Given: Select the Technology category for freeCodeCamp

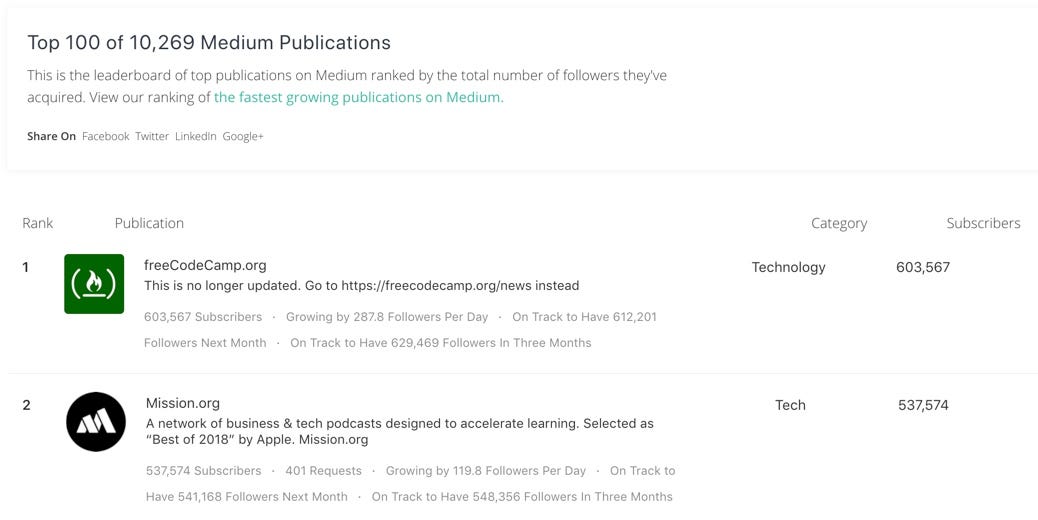Looking at the screenshot, I should 788,267.
